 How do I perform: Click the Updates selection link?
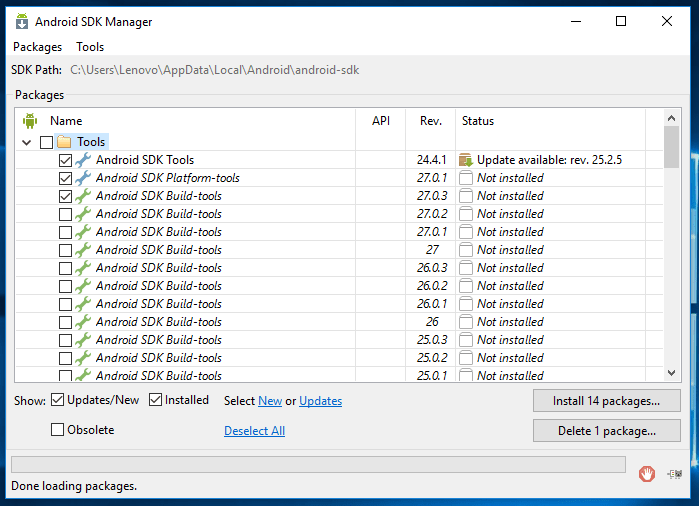pyautogui.click(x=320, y=401)
